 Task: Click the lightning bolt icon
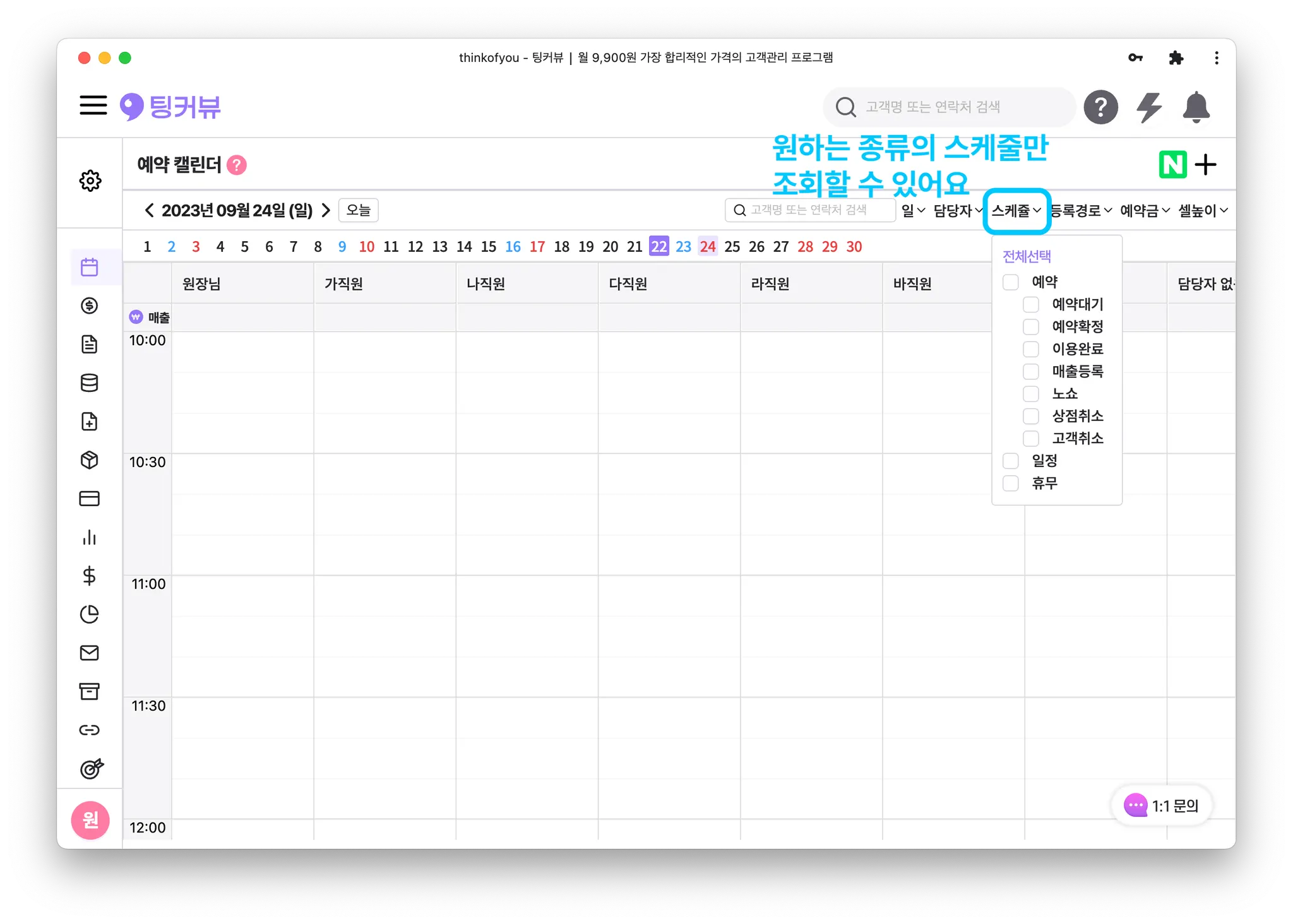pyautogui.click(x=1148, y=107)
